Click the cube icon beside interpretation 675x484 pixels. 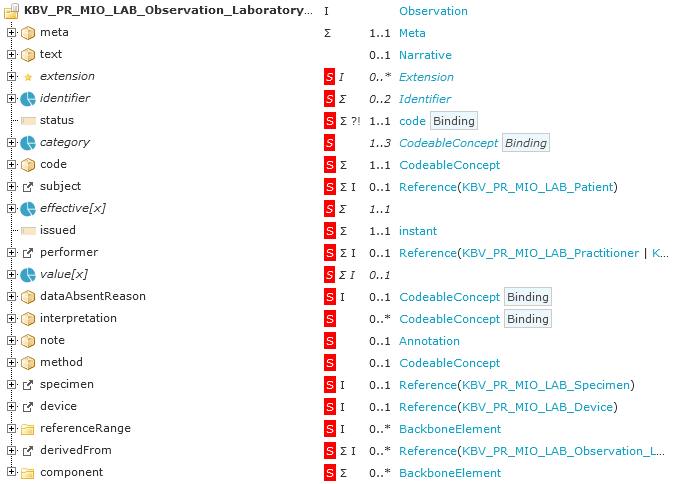28,319
